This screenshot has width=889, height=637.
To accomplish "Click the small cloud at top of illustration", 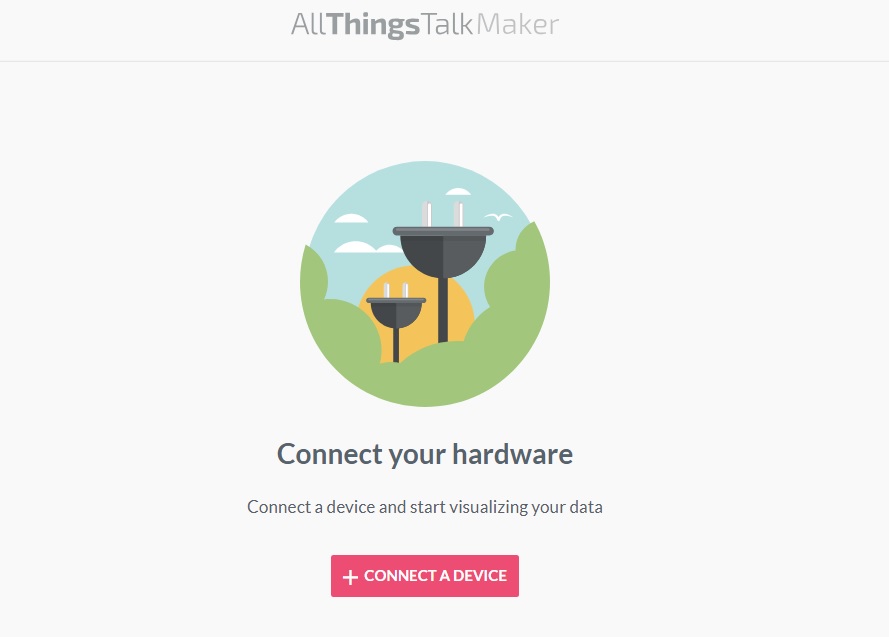I will (458, 192).
